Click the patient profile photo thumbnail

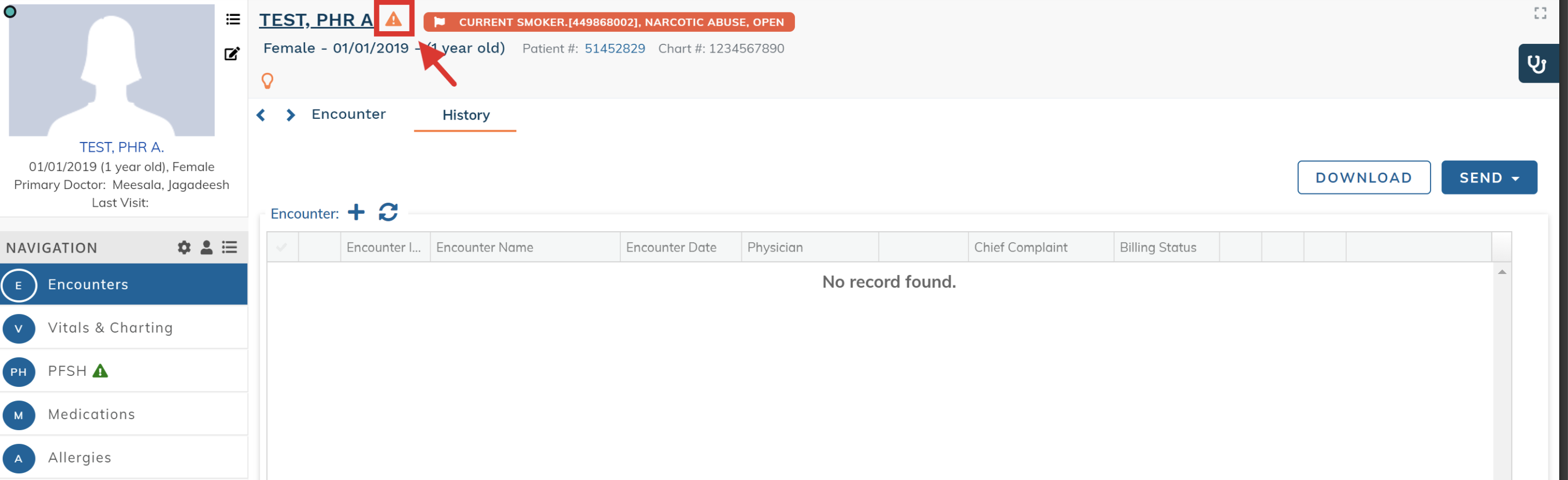(111, 70)
